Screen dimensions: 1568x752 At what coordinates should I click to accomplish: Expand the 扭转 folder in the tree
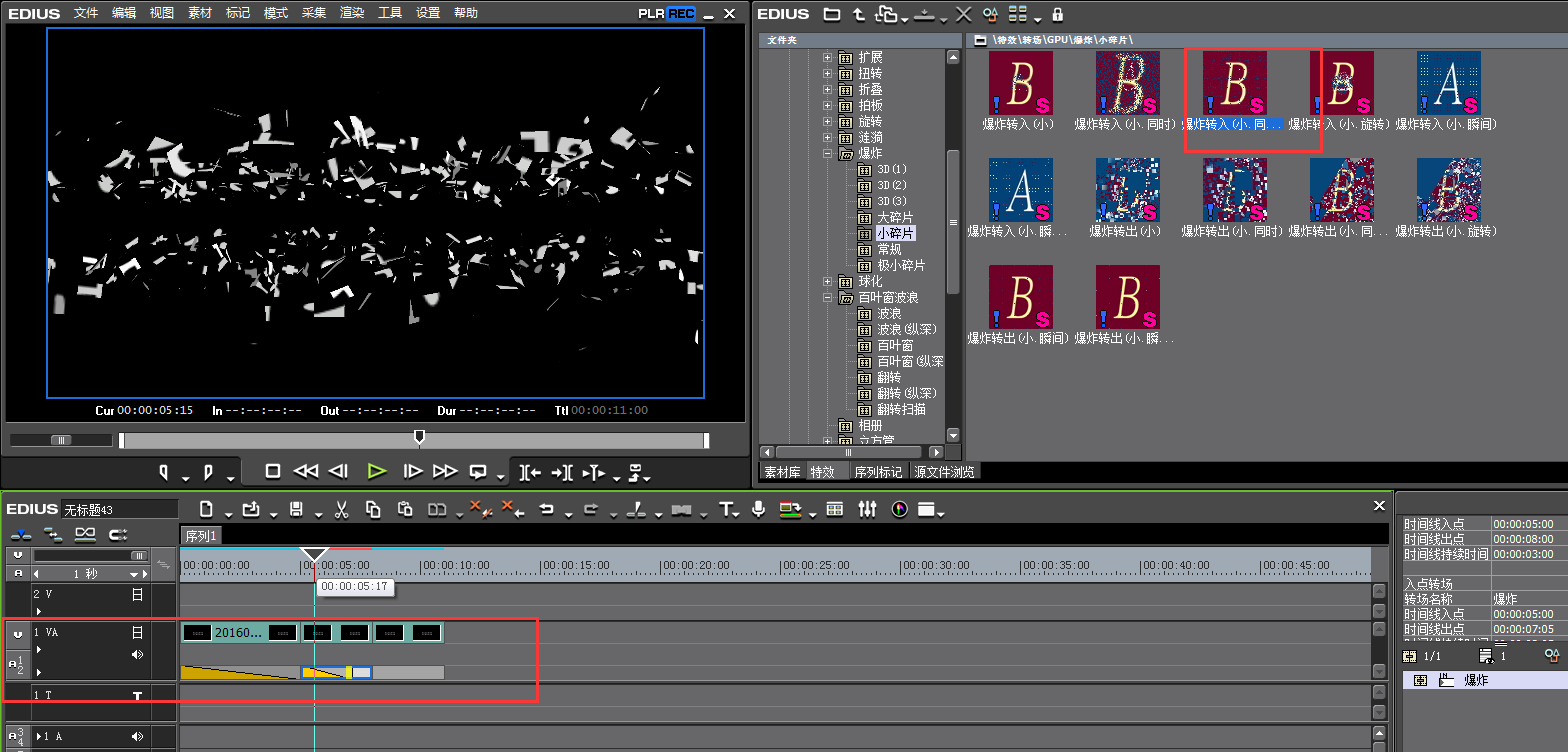(828, 73)
